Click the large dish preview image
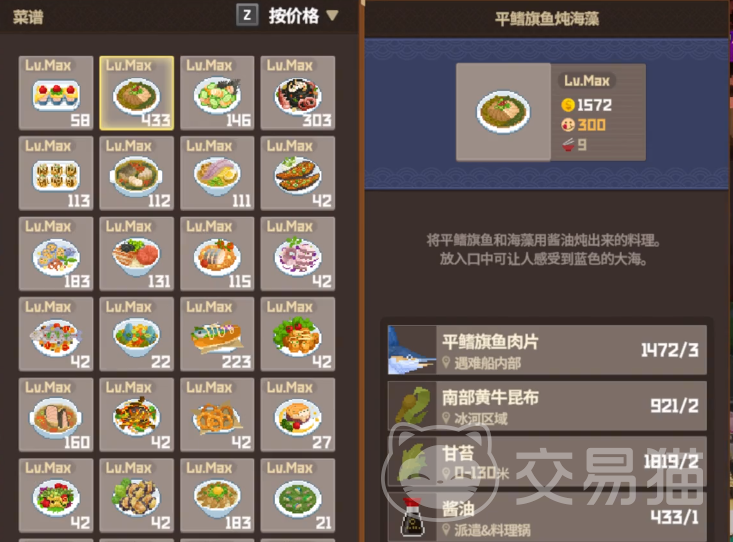The width and height of the screenshot is (733, 542). click(x=503, y=112)
